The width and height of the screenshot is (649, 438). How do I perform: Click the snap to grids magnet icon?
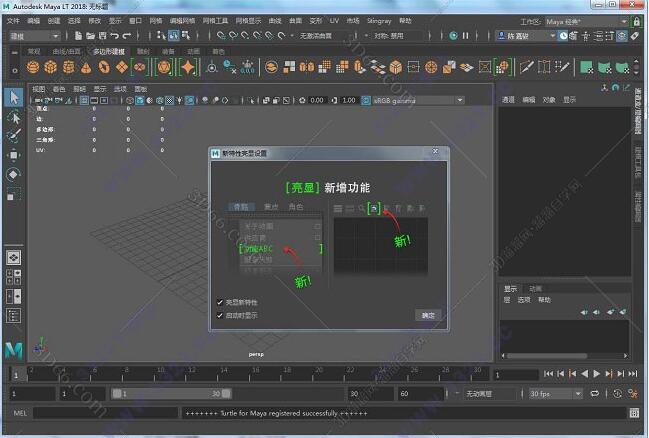221,36
